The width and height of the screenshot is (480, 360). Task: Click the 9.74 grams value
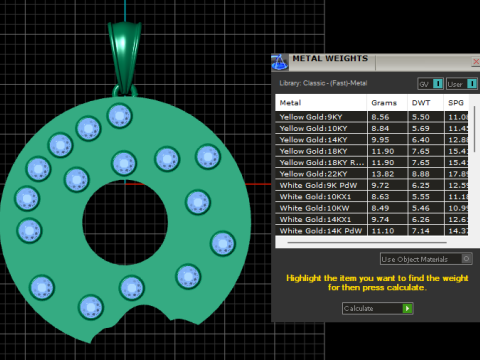(380, 219)
